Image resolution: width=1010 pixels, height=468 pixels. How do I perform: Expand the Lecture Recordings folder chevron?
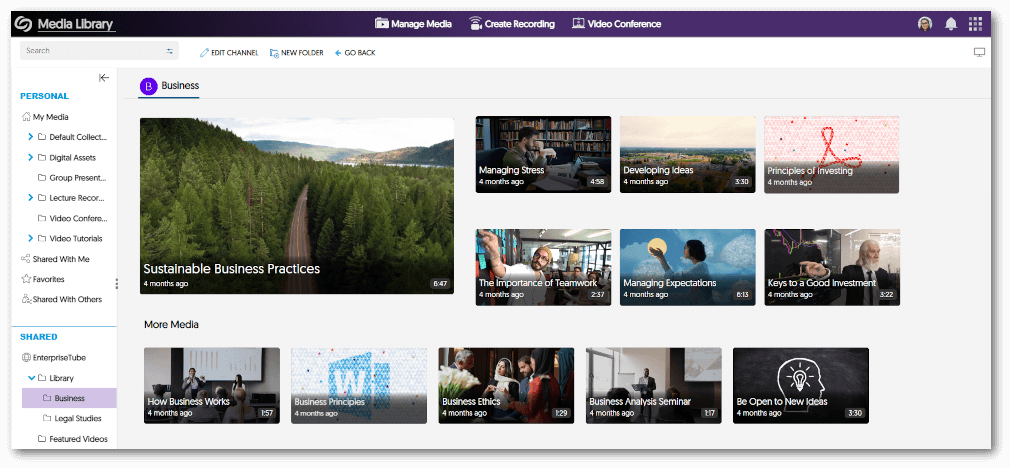(x=30, y=198)
